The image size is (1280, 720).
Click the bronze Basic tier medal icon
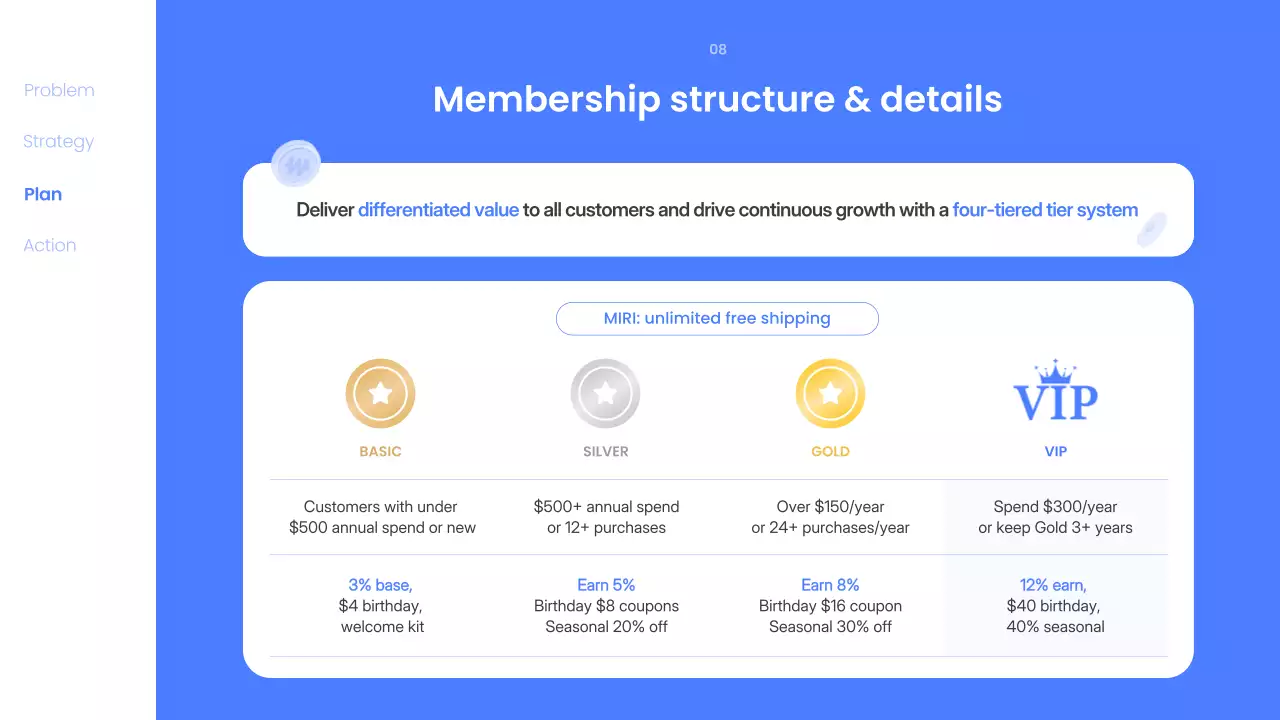point(380,393)
